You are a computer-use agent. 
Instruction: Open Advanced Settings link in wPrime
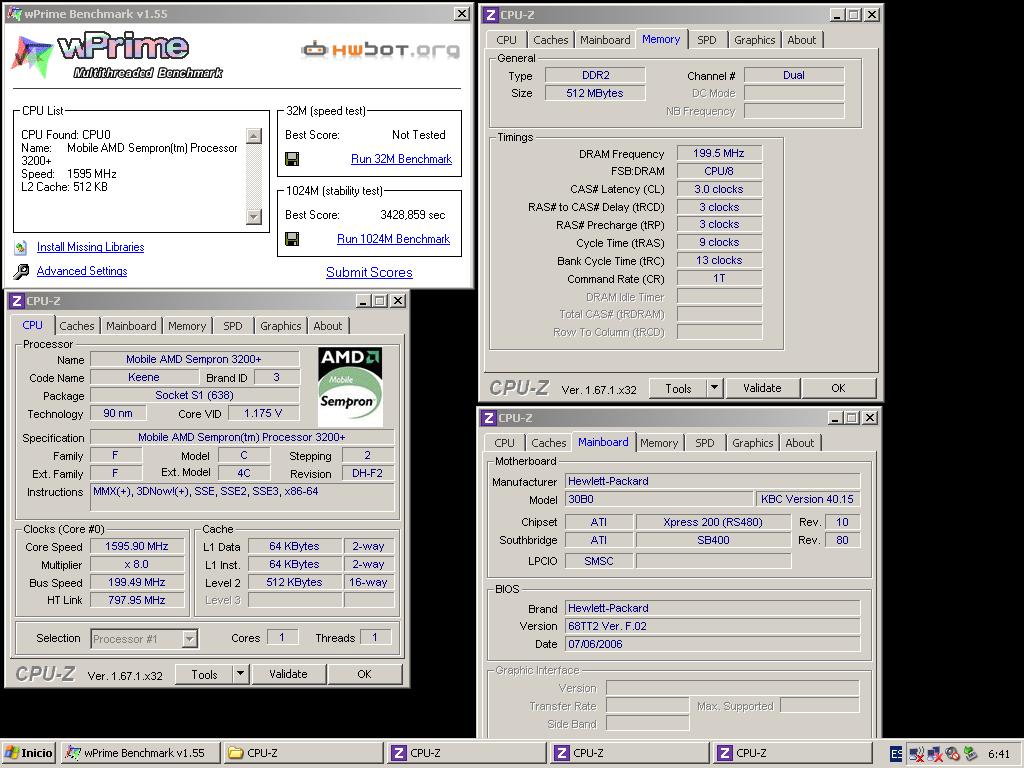[x=82, y=271]
